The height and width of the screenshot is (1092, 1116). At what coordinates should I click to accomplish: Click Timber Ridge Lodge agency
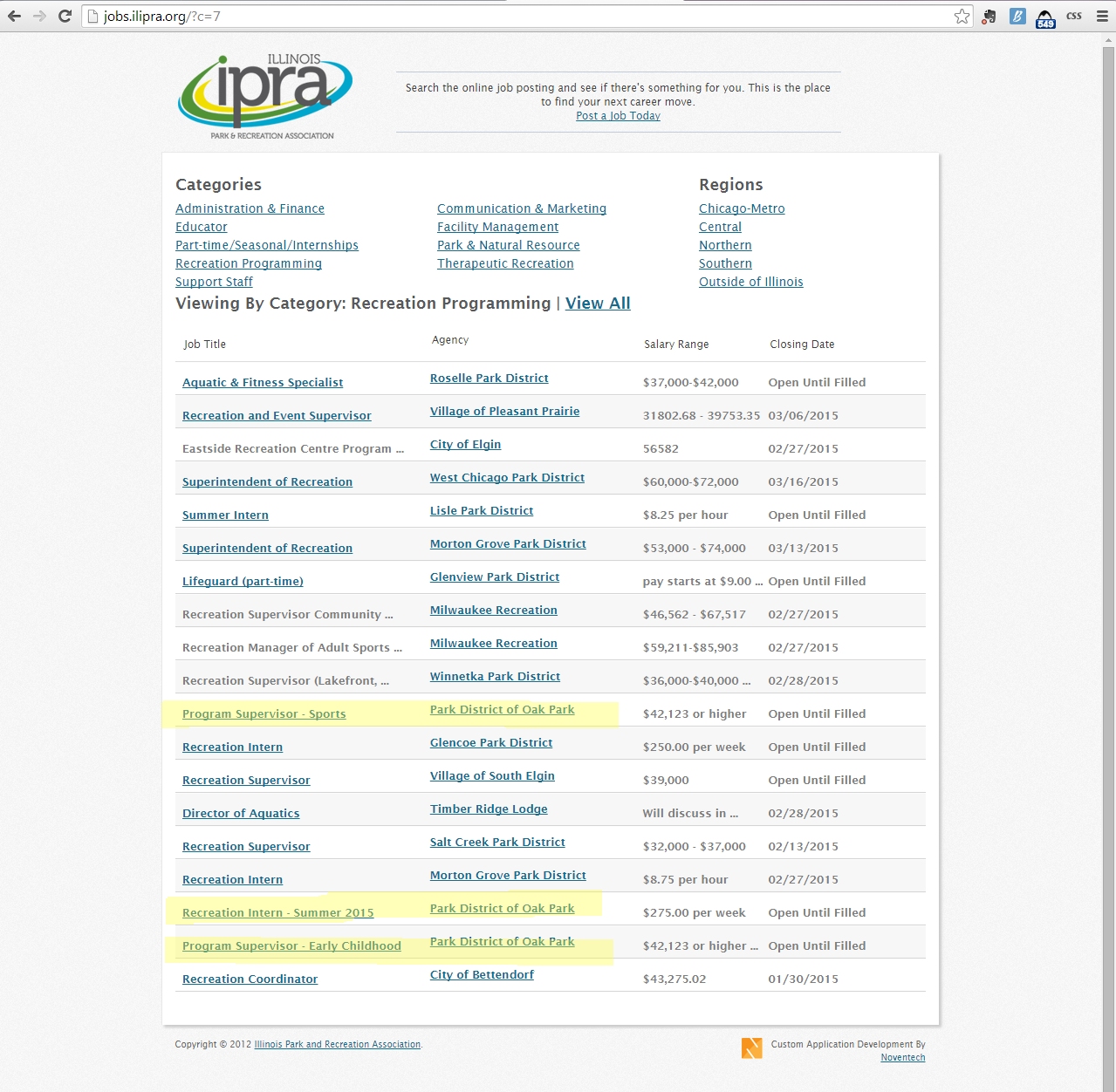[489, 809]
